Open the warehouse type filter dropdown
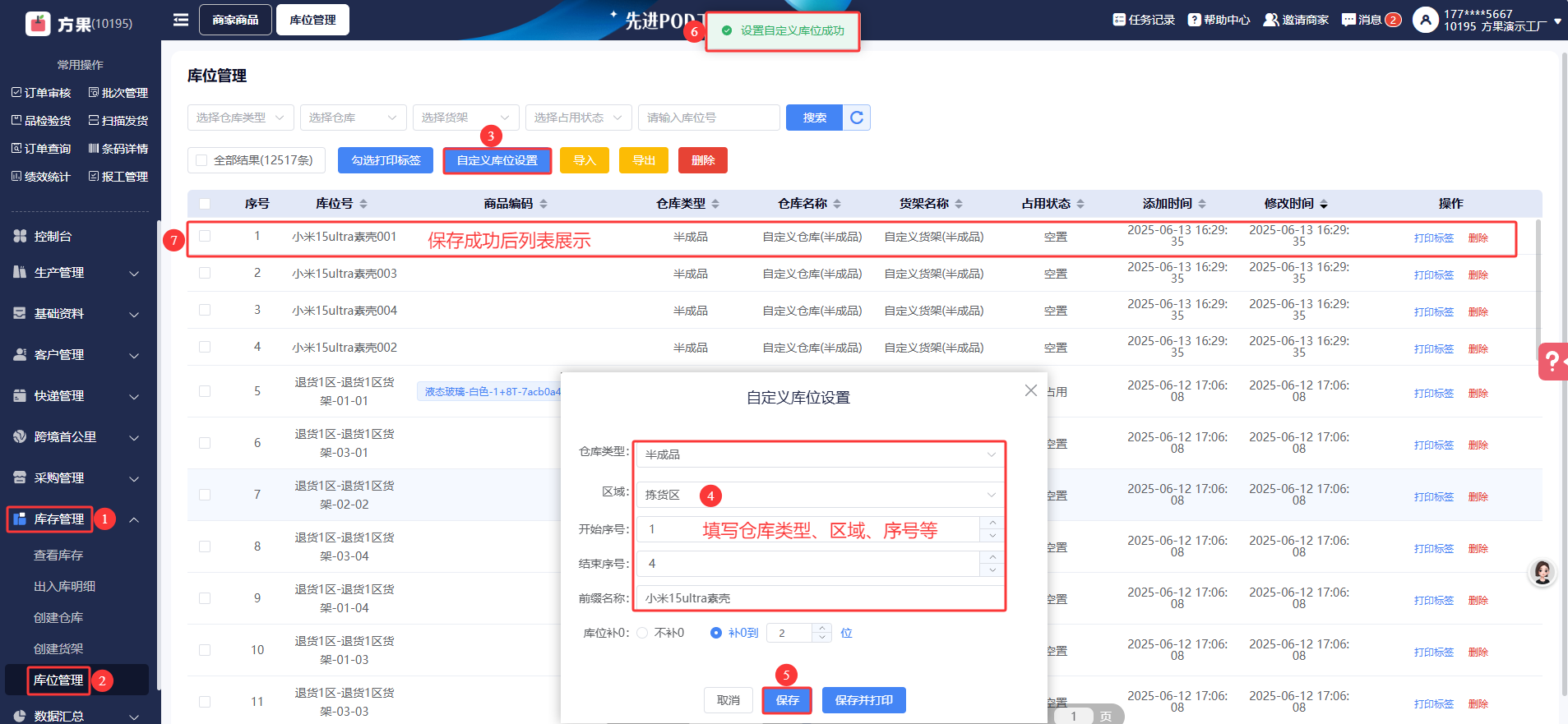Image resolution: width=1568 pixels, height=724 pixels. click(x=240, y=118)
